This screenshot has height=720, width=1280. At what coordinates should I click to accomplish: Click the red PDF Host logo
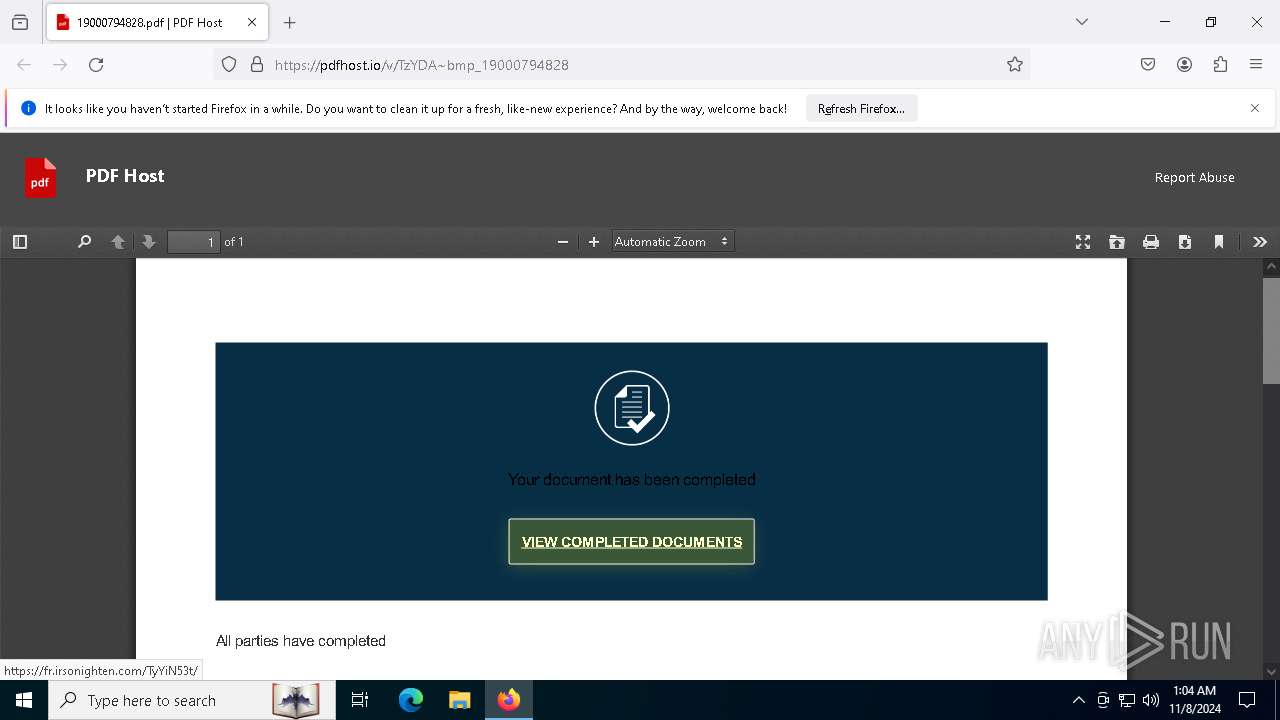(41, 177)
